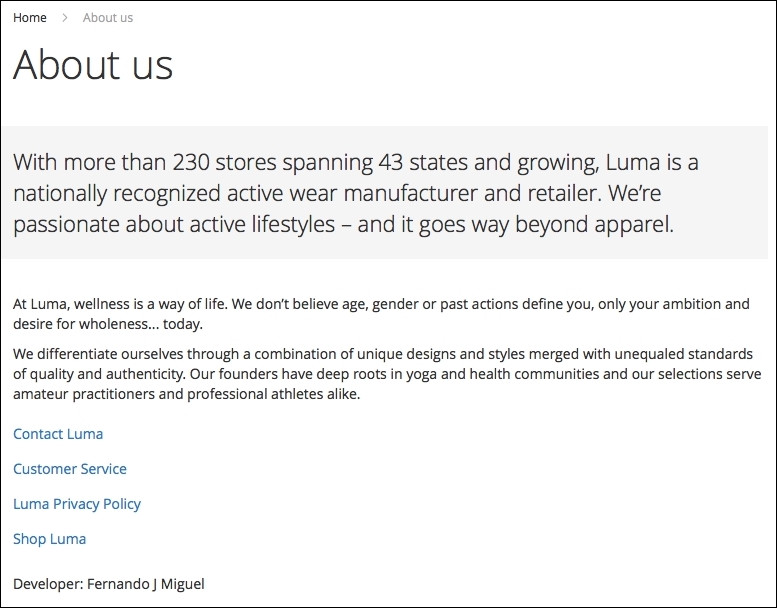Select the About us breadcrumb item
The height and width of the screenshot is (608, 777).
tap(108, 18)
